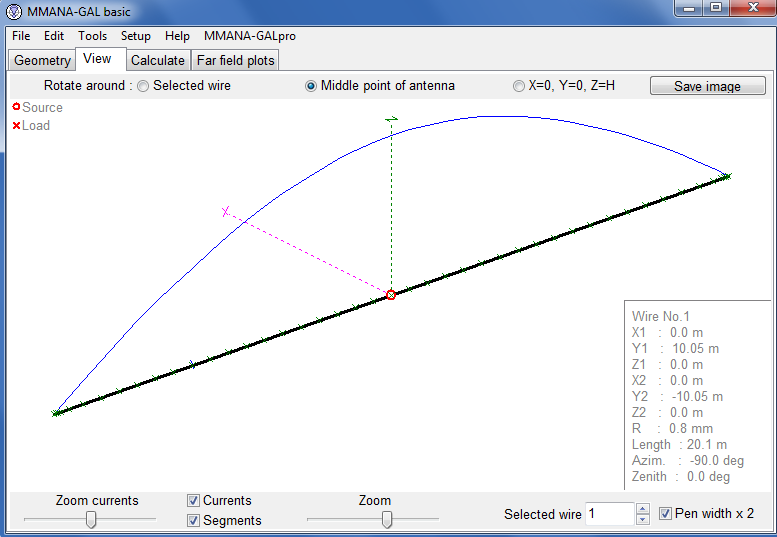Open the Setup menu

click(136, 36)
